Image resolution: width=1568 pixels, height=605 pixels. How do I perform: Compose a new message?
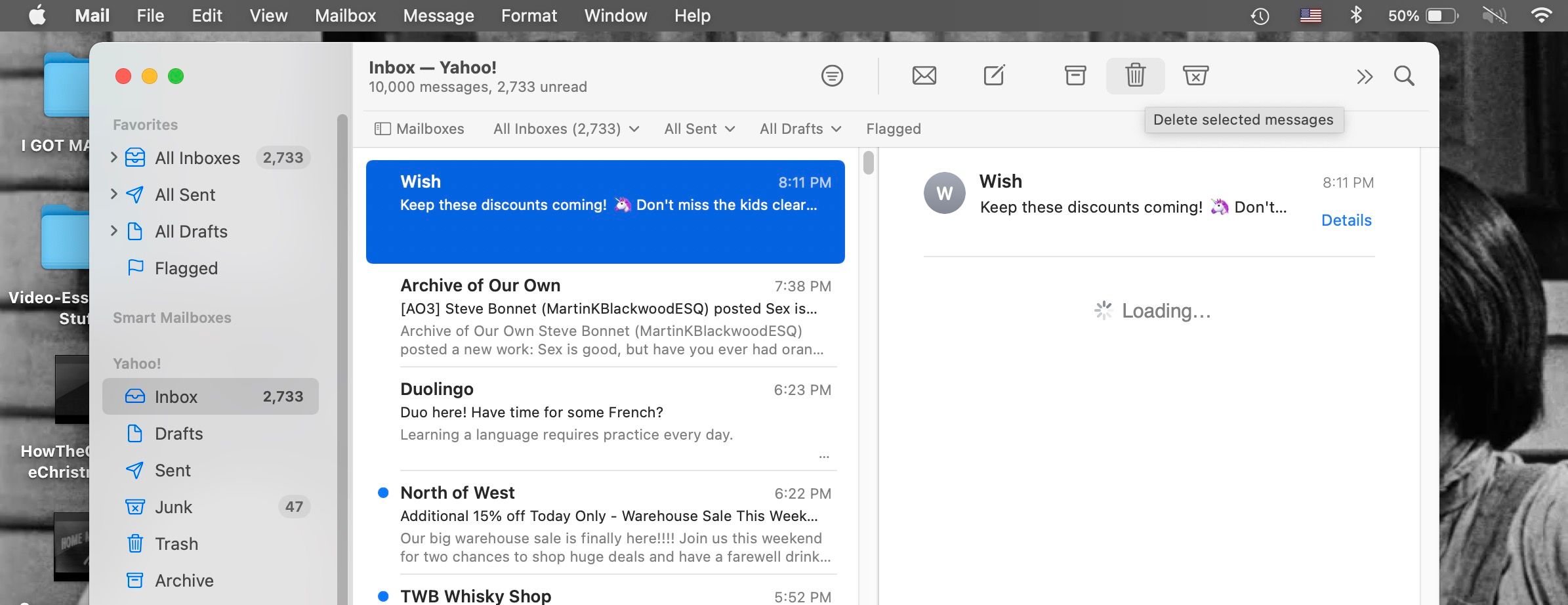click(994, 76)
